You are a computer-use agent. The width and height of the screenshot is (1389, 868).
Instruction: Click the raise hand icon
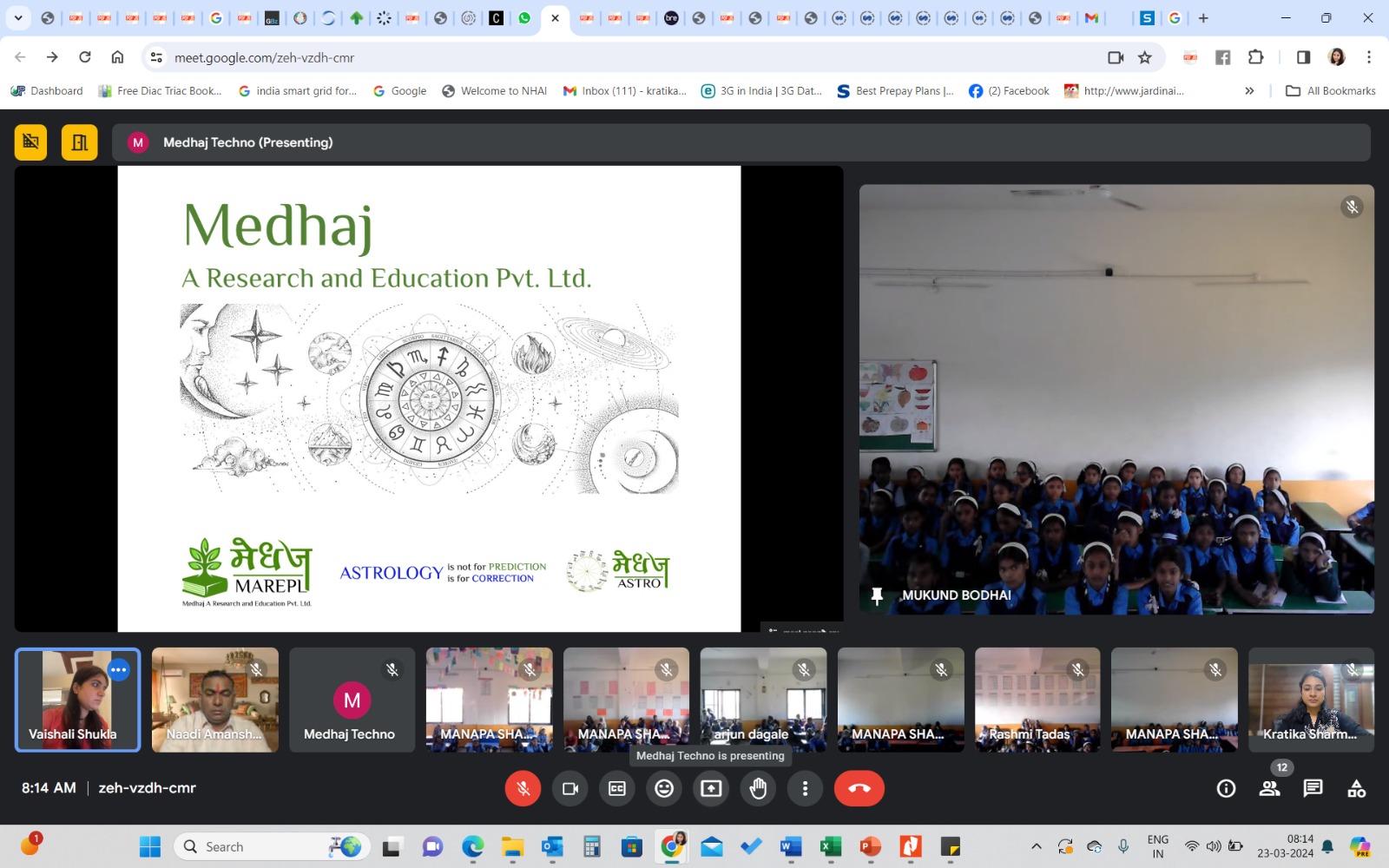point(758,788)
